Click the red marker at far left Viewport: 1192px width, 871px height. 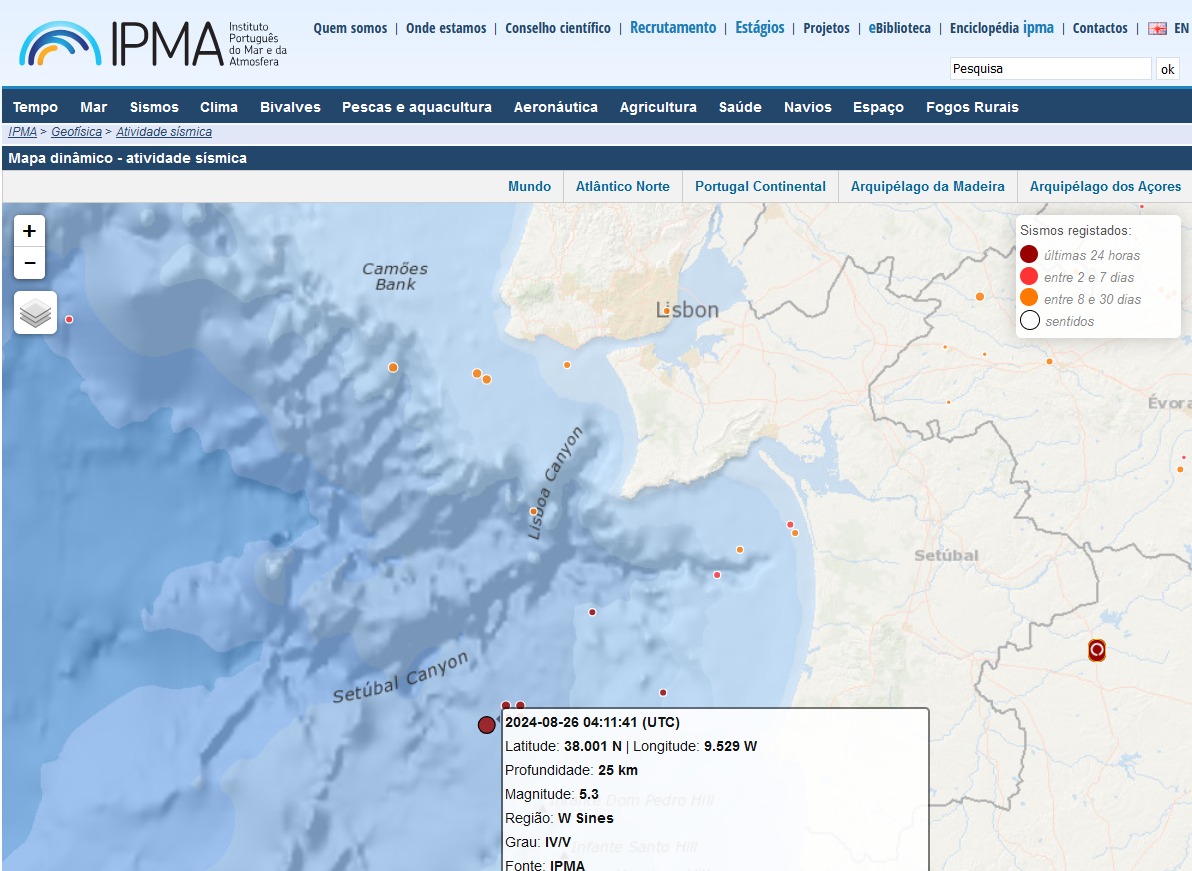69,319
